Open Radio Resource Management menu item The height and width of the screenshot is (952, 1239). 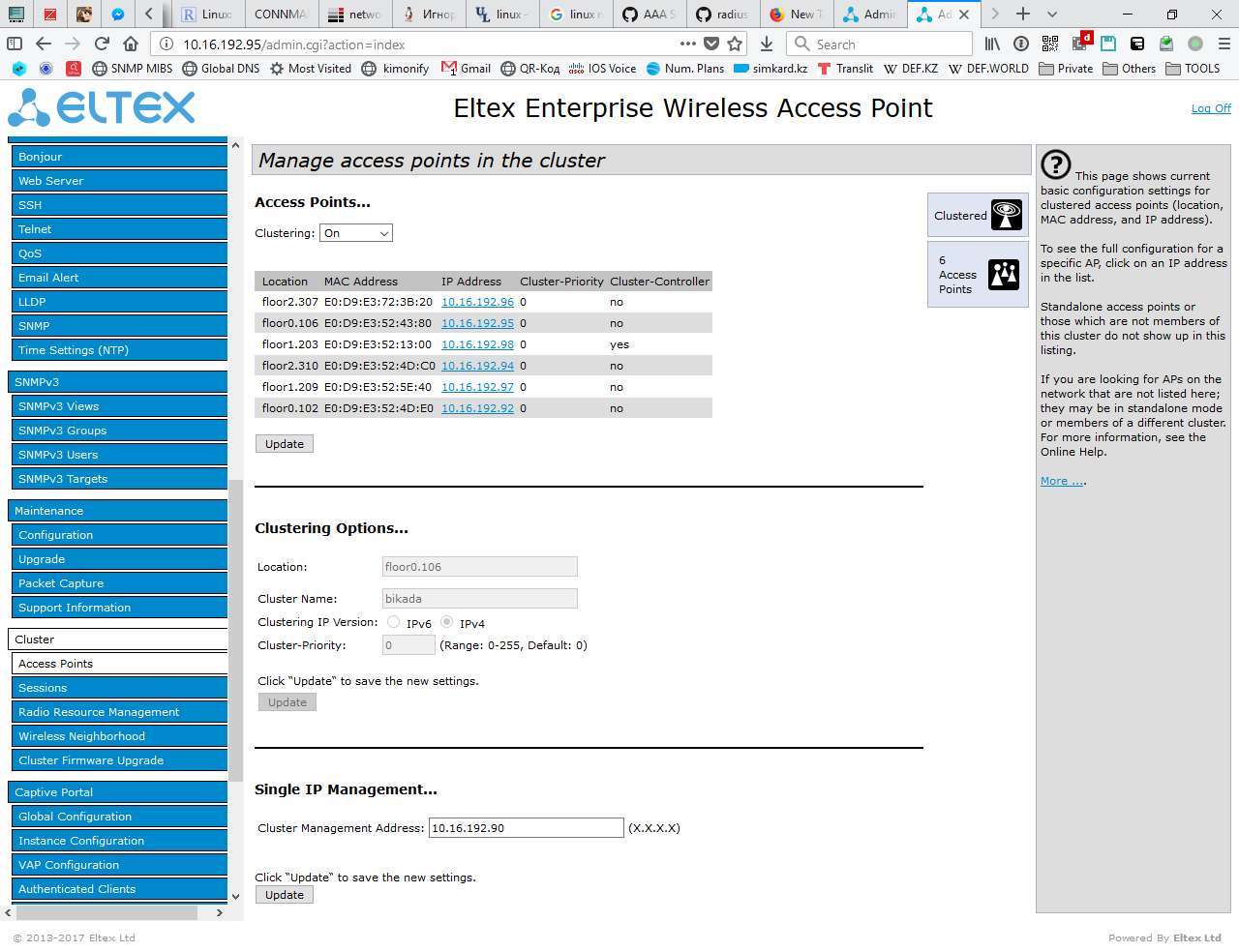[119, 712]
